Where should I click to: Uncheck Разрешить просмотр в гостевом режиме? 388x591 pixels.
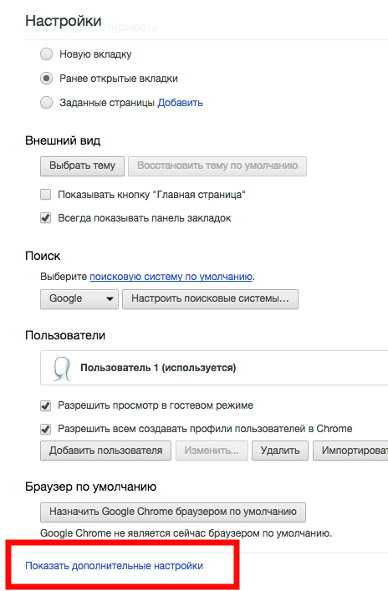point(46,406)
